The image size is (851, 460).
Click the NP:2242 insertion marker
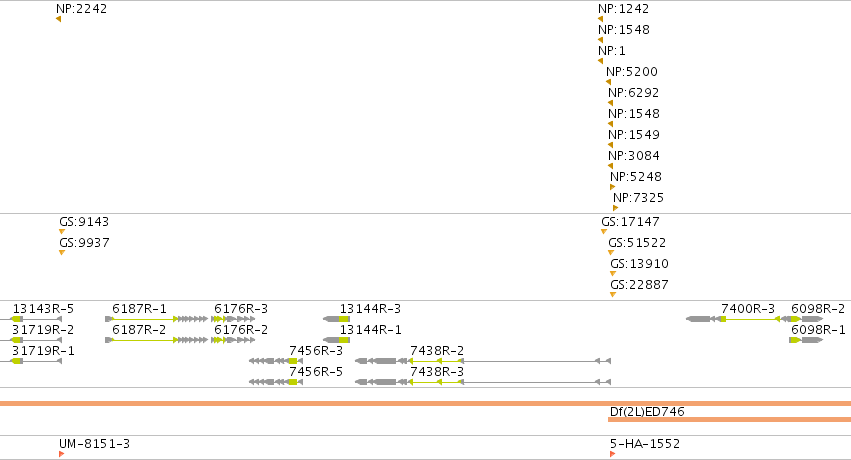pos(59,20)
